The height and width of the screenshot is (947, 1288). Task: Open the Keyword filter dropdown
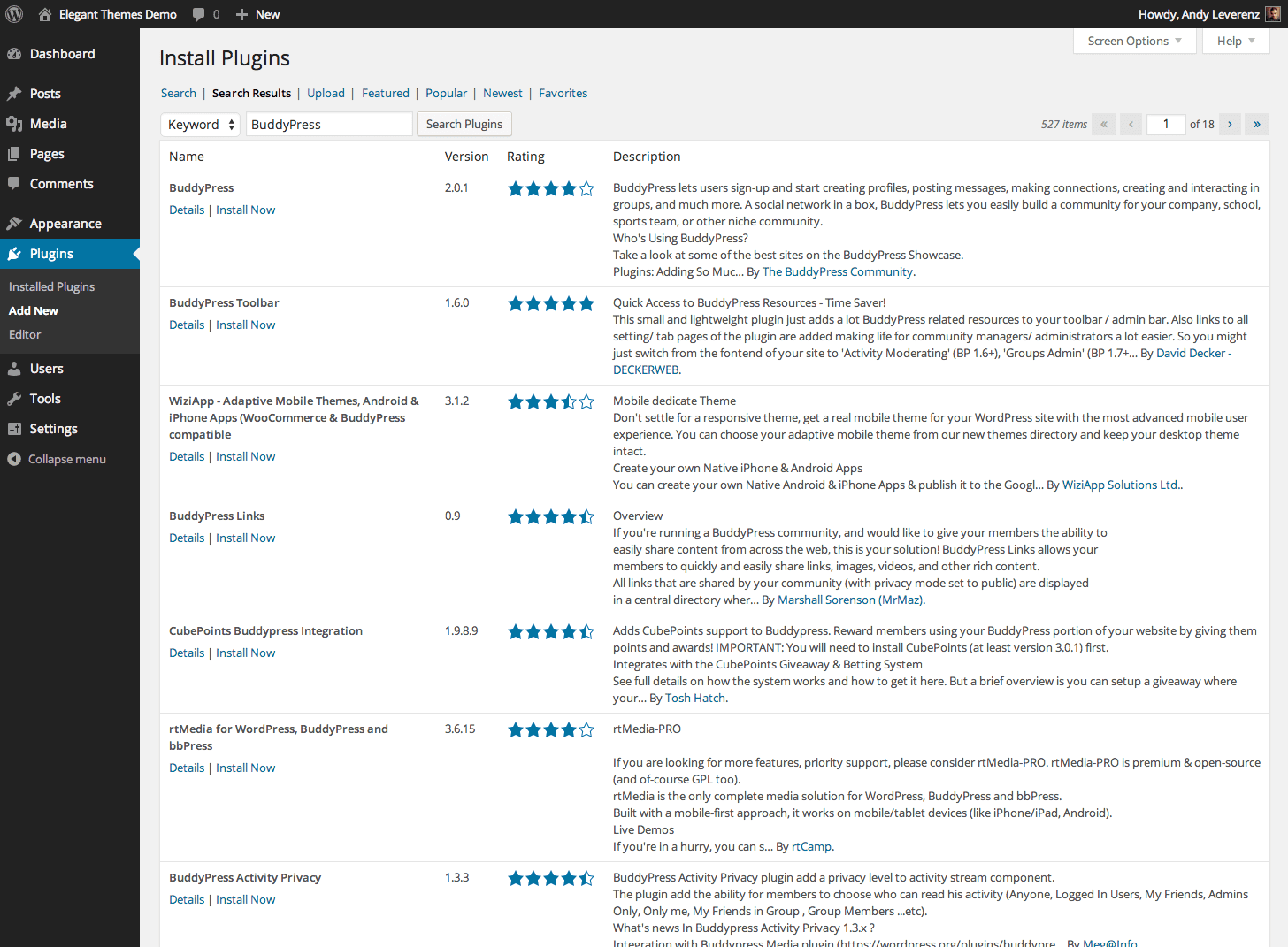coord(200,124)
